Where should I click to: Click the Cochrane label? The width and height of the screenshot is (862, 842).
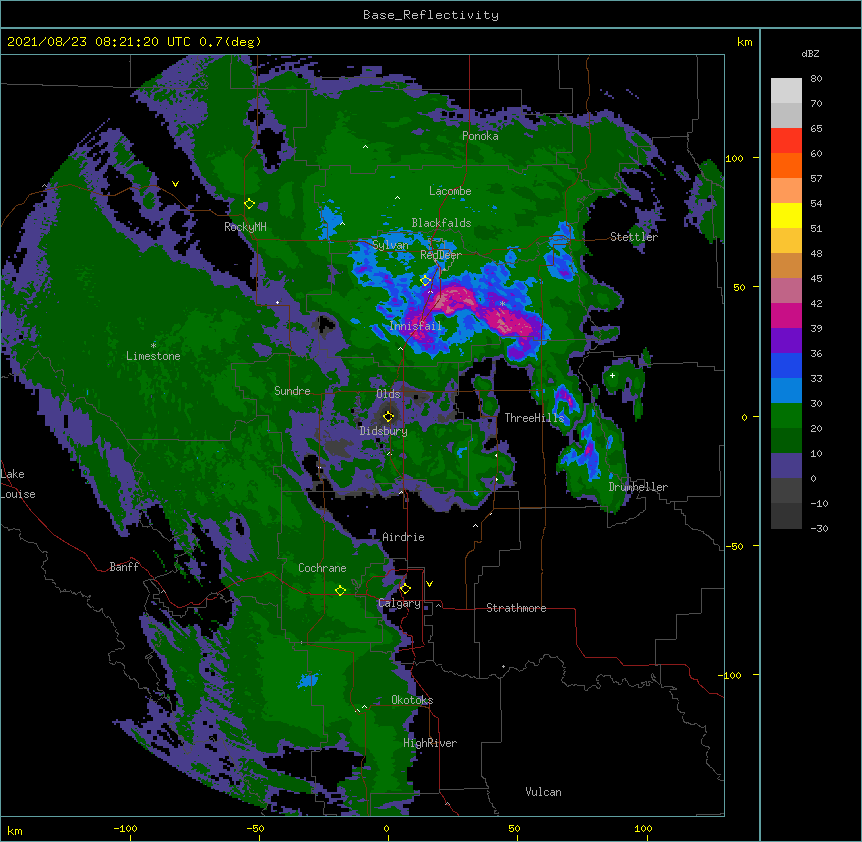point(322,568)
